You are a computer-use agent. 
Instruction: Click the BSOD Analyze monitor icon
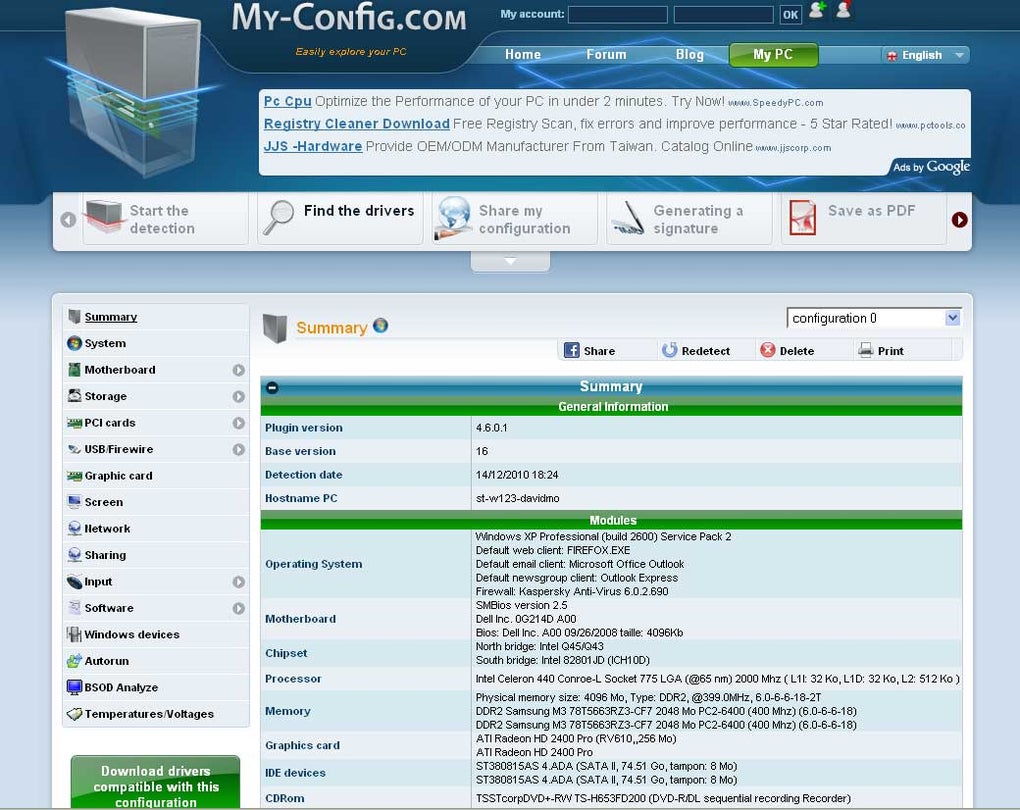[74, 687]
